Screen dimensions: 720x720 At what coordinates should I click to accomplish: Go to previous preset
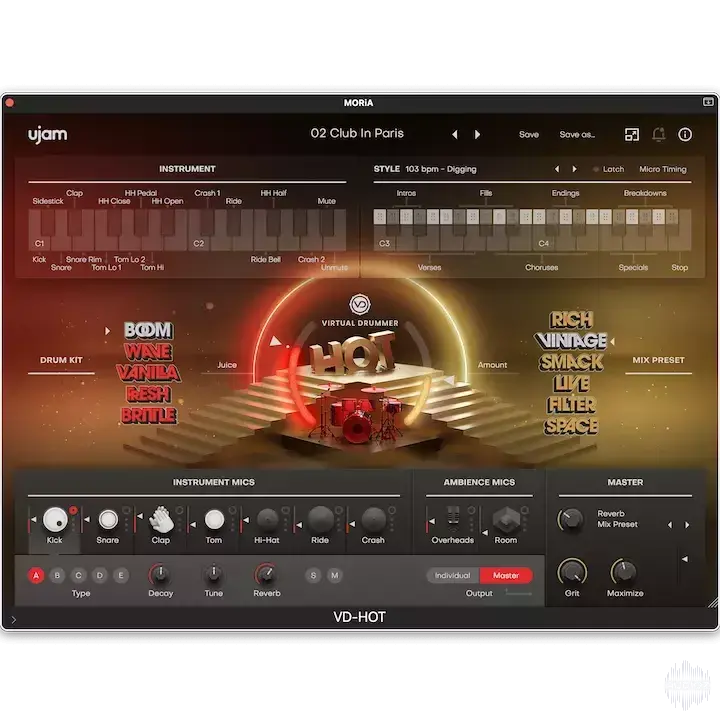[x=455, y=135]
